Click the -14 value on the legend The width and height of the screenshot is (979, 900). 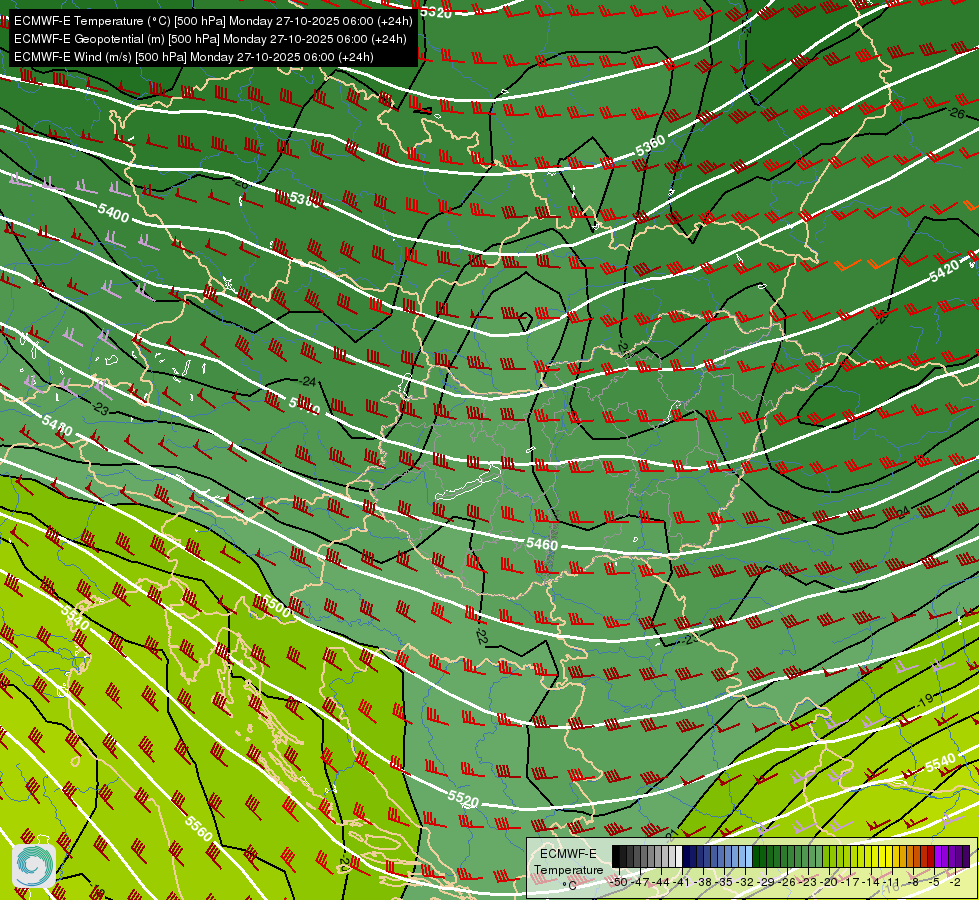coord(872,882)
